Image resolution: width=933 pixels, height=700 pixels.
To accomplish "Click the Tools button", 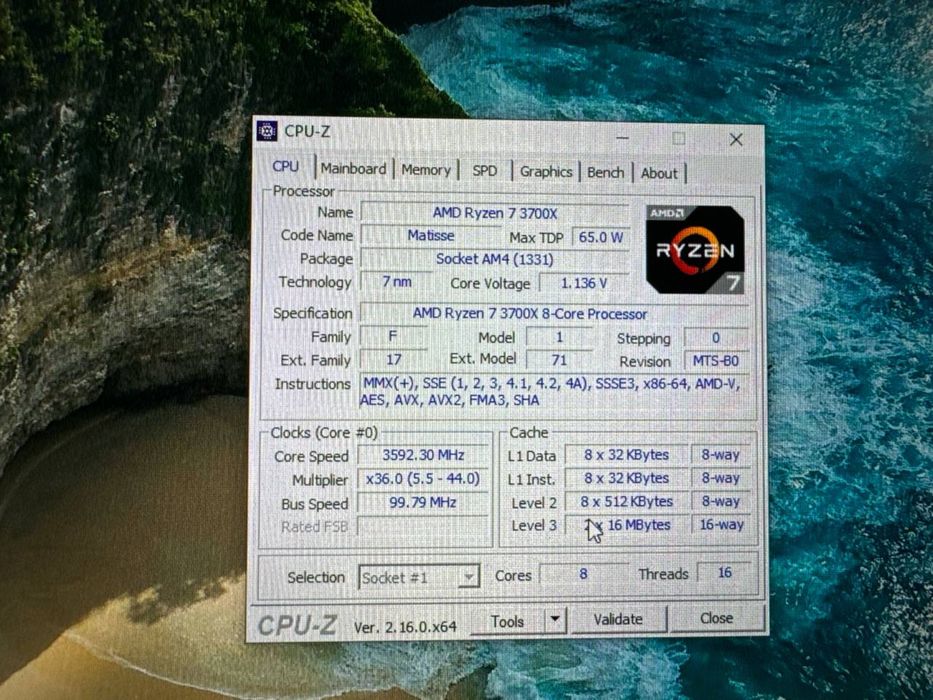I will [508, 621].
